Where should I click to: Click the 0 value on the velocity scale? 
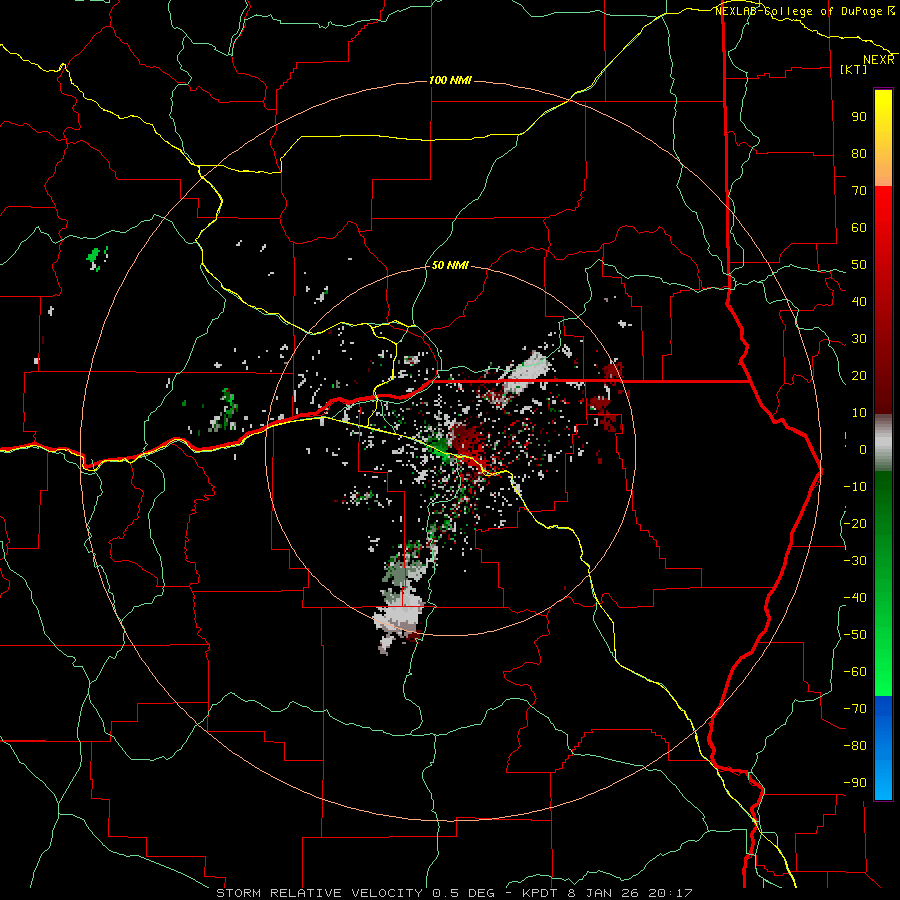[863, 450]
